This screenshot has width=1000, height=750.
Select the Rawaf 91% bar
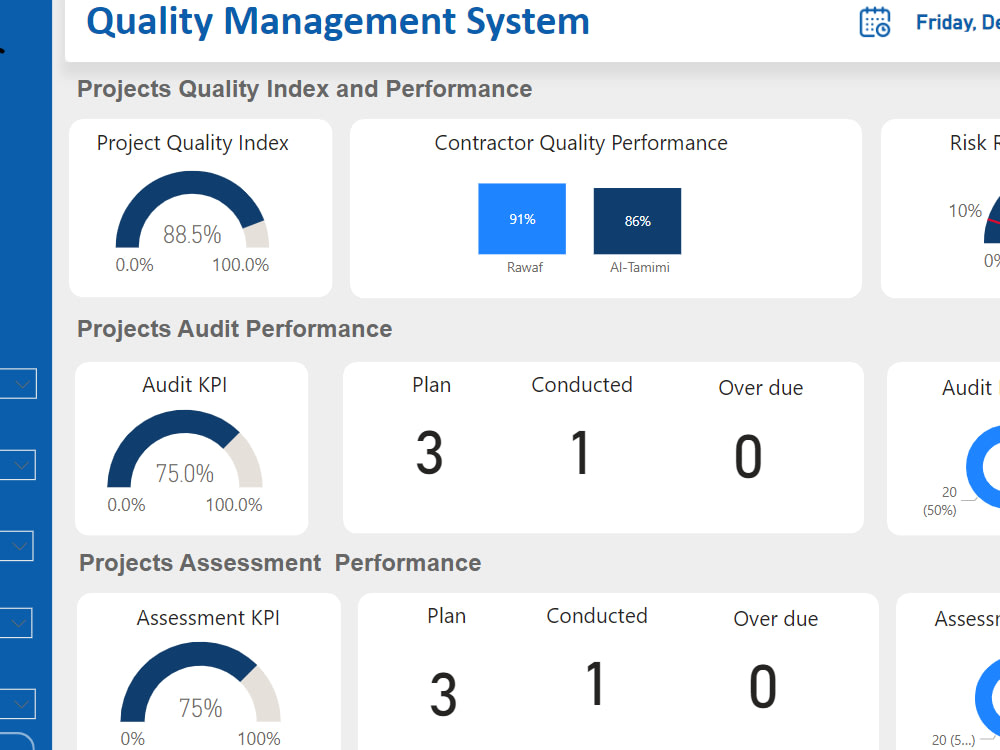522,218
